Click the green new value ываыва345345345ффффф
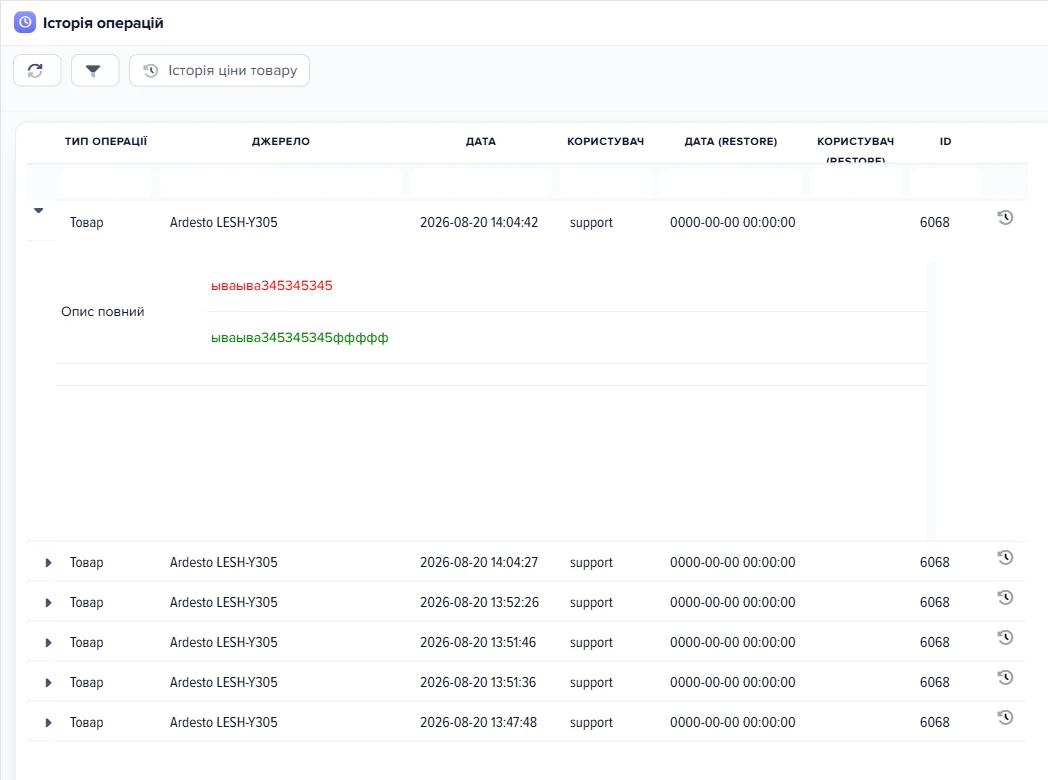Screen dimensions: 1048x780 299,338
